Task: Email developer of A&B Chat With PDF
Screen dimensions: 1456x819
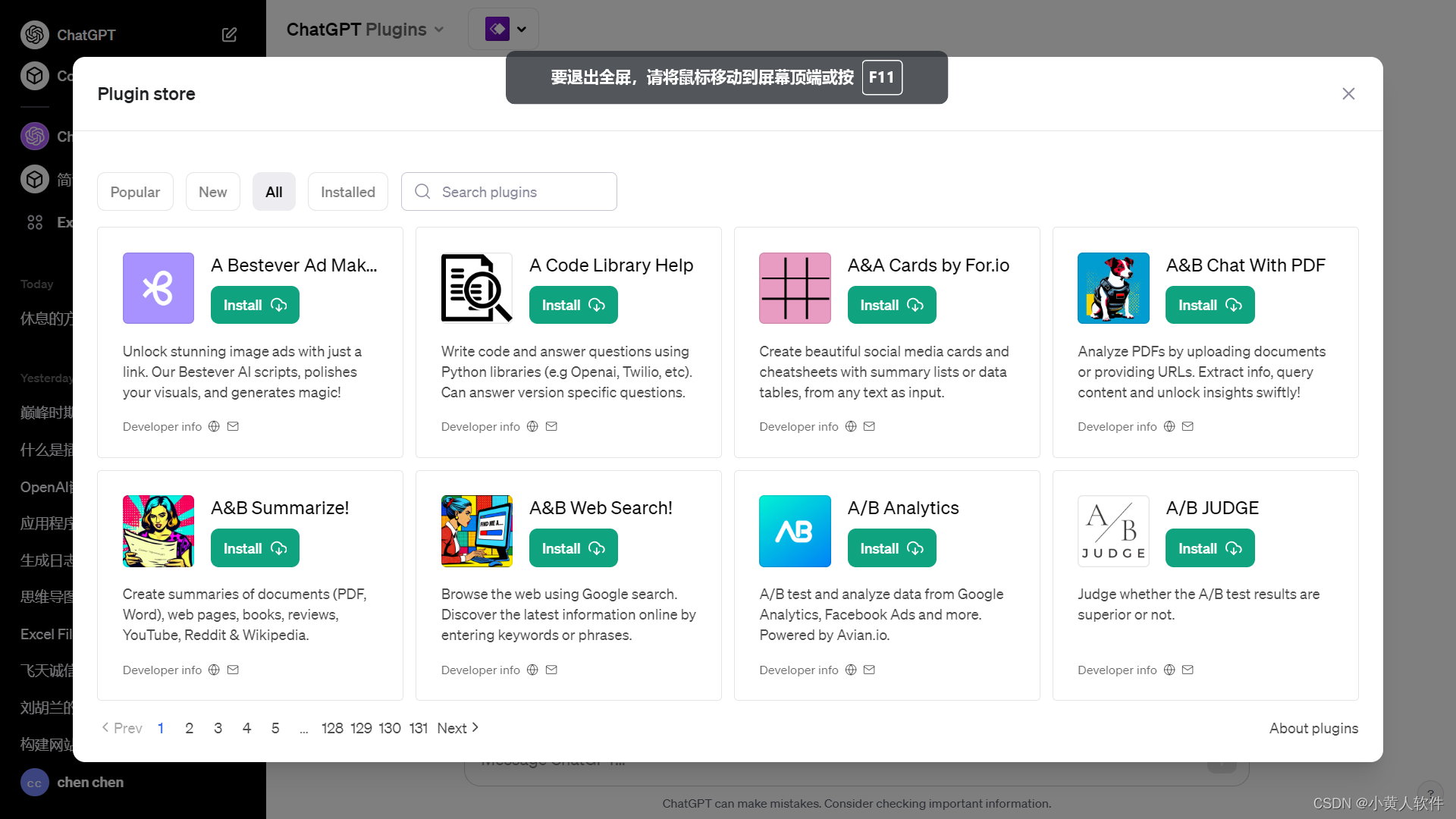Action: pos(1188,426)
